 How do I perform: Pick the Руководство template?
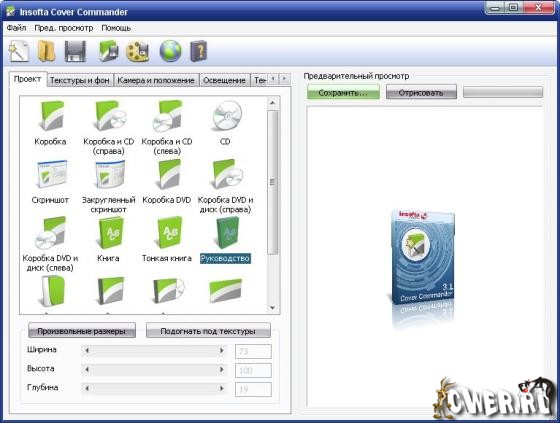(225, 240)
